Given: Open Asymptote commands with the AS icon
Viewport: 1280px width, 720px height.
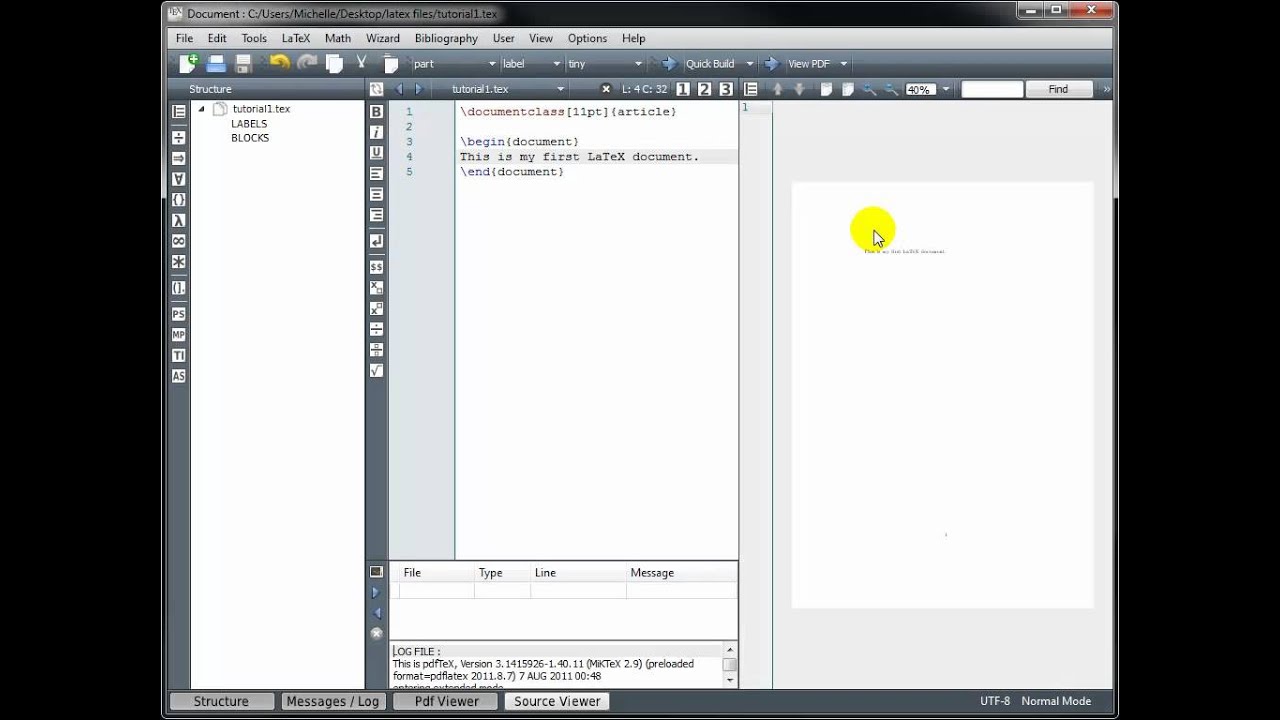Looking at the screenshot, I should tap(178, 376).
